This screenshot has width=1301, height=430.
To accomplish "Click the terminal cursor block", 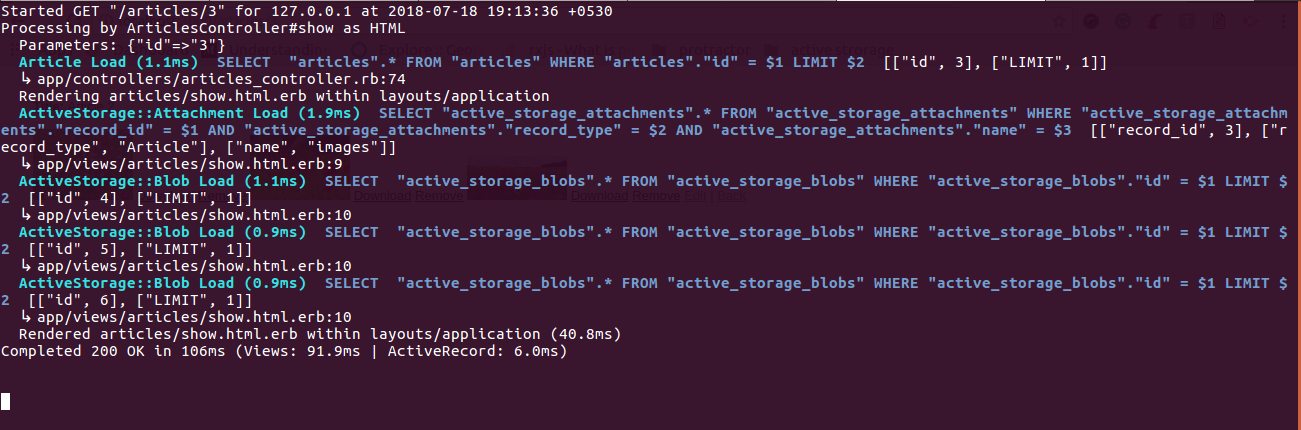I will click(6, 402).
